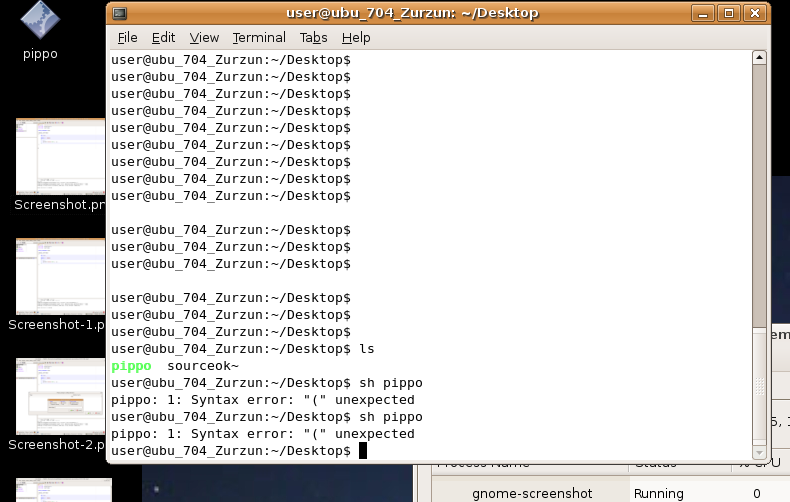The height and width of the screenshot is (502, 790).
Task: Click the pippo executable desktop icon
Action: click(x=40, y=20)
